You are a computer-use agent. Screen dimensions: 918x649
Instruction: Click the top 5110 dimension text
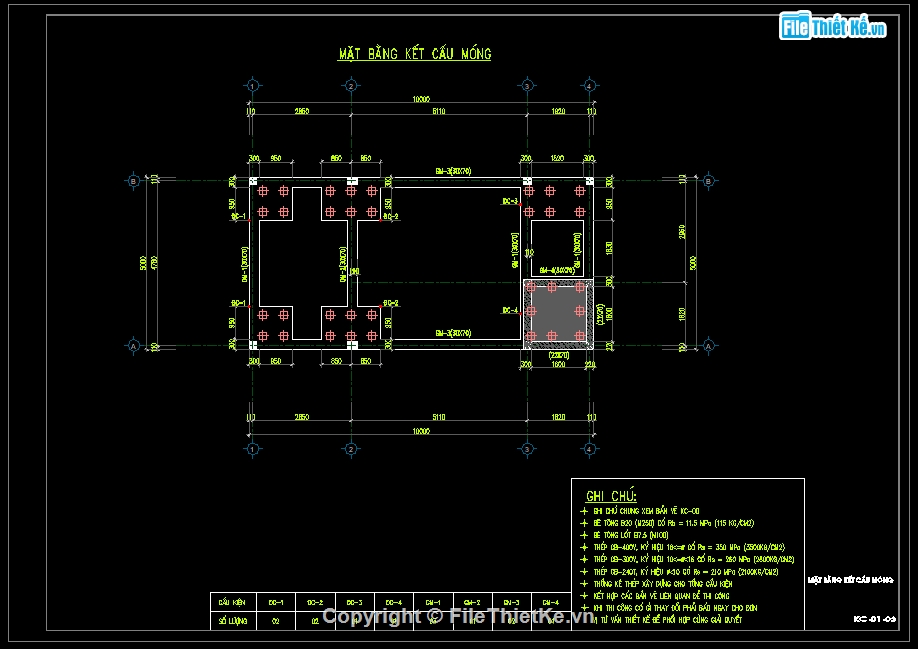click(439, 111)
